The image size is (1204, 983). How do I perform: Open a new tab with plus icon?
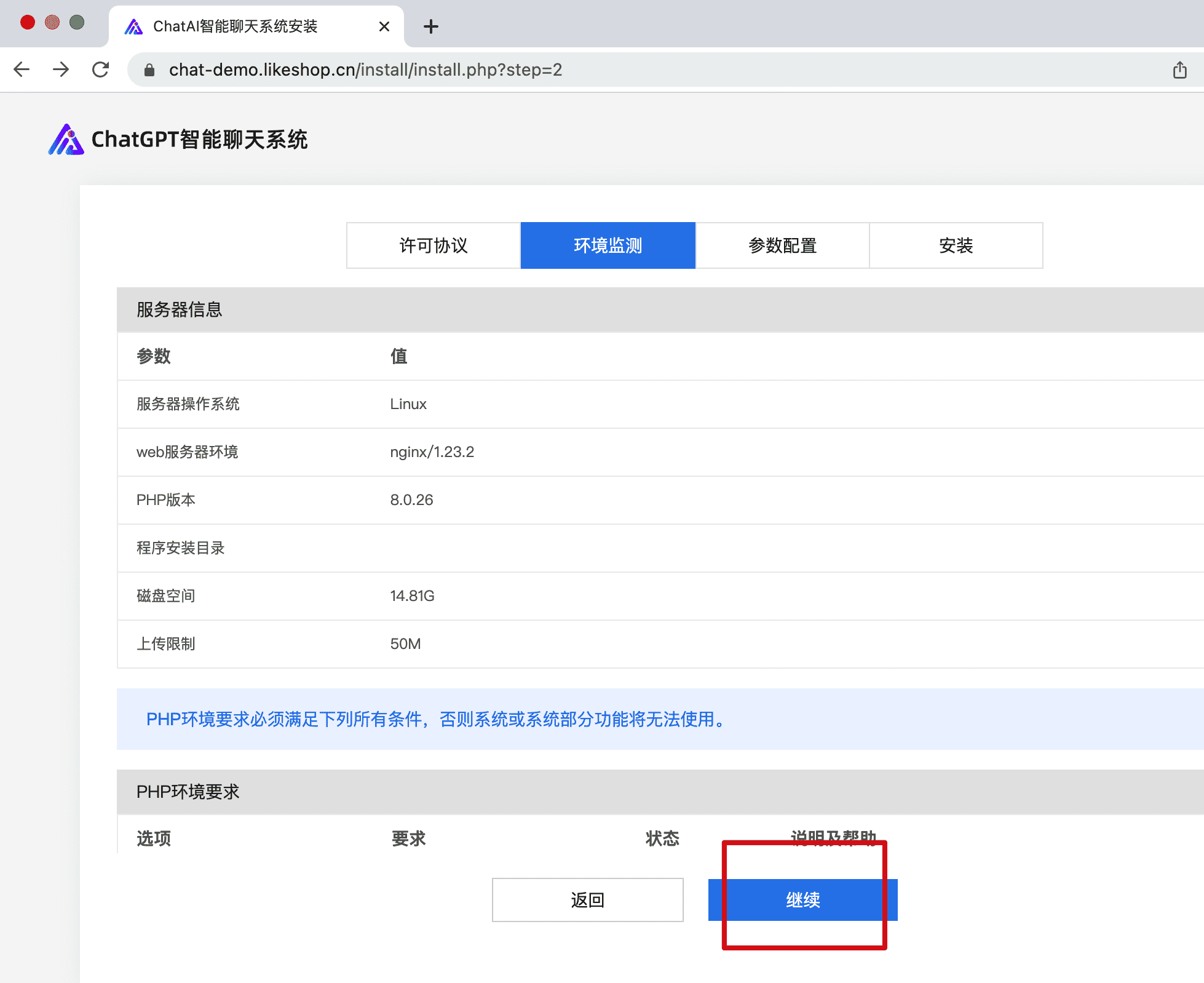pyautogui.click(x=431, y=26)
